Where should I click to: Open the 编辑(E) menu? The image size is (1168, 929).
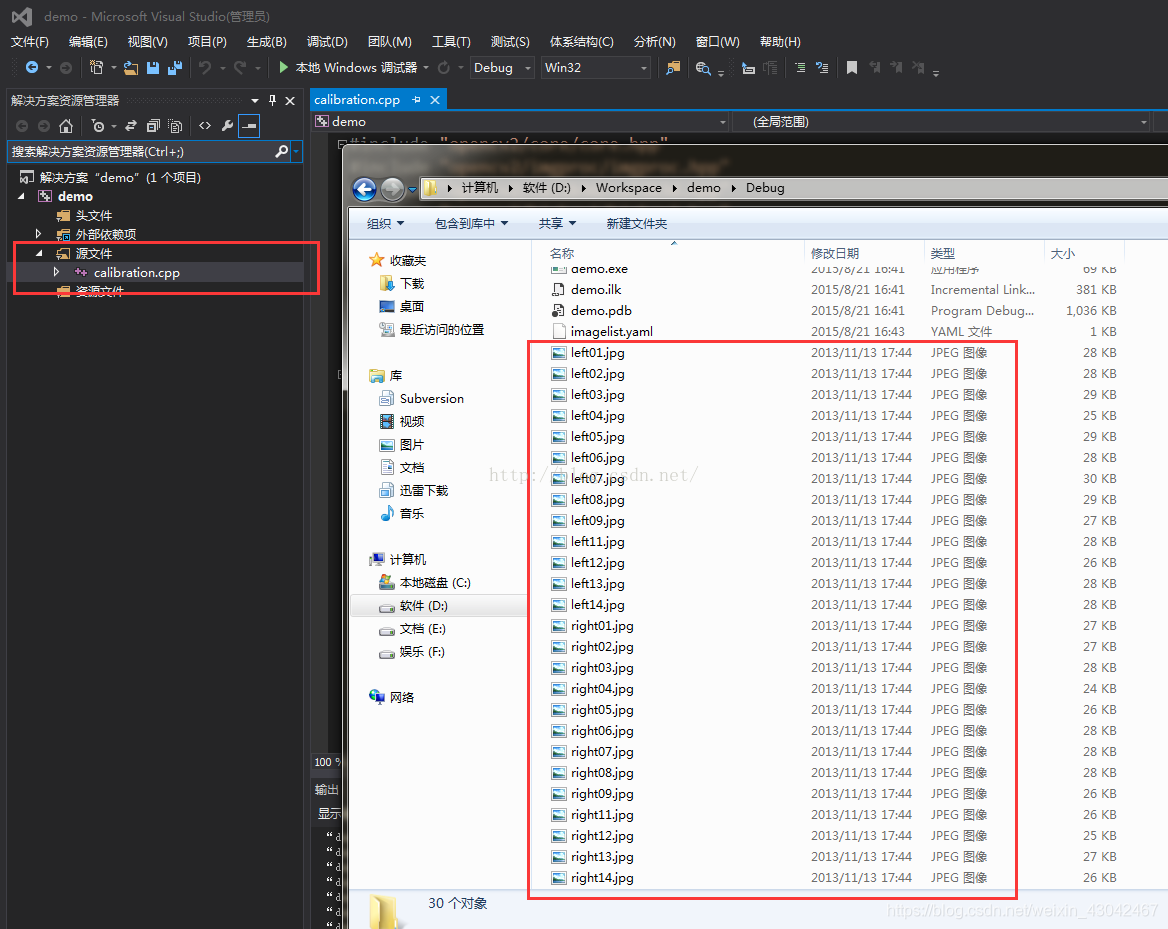tap(88, 42)
